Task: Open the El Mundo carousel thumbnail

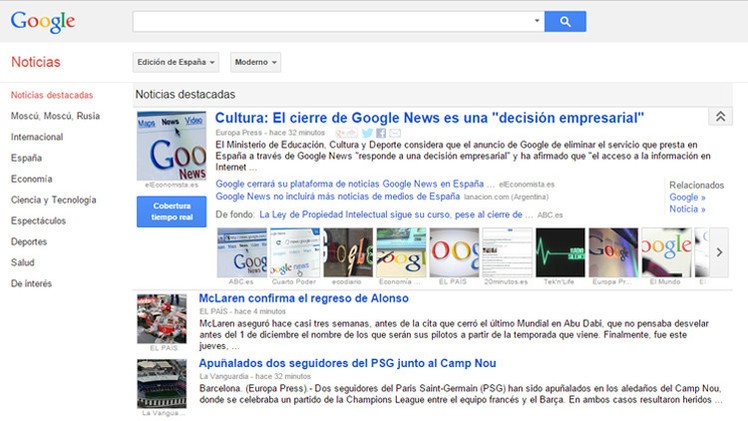Action: [666, 252]
